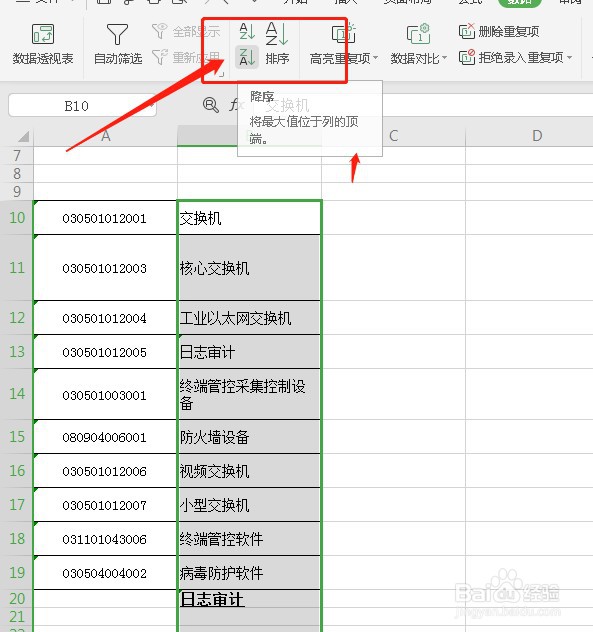The image size is (593, 632).
Task: Click cell B10 with 交换机
Action: (249, 218)
